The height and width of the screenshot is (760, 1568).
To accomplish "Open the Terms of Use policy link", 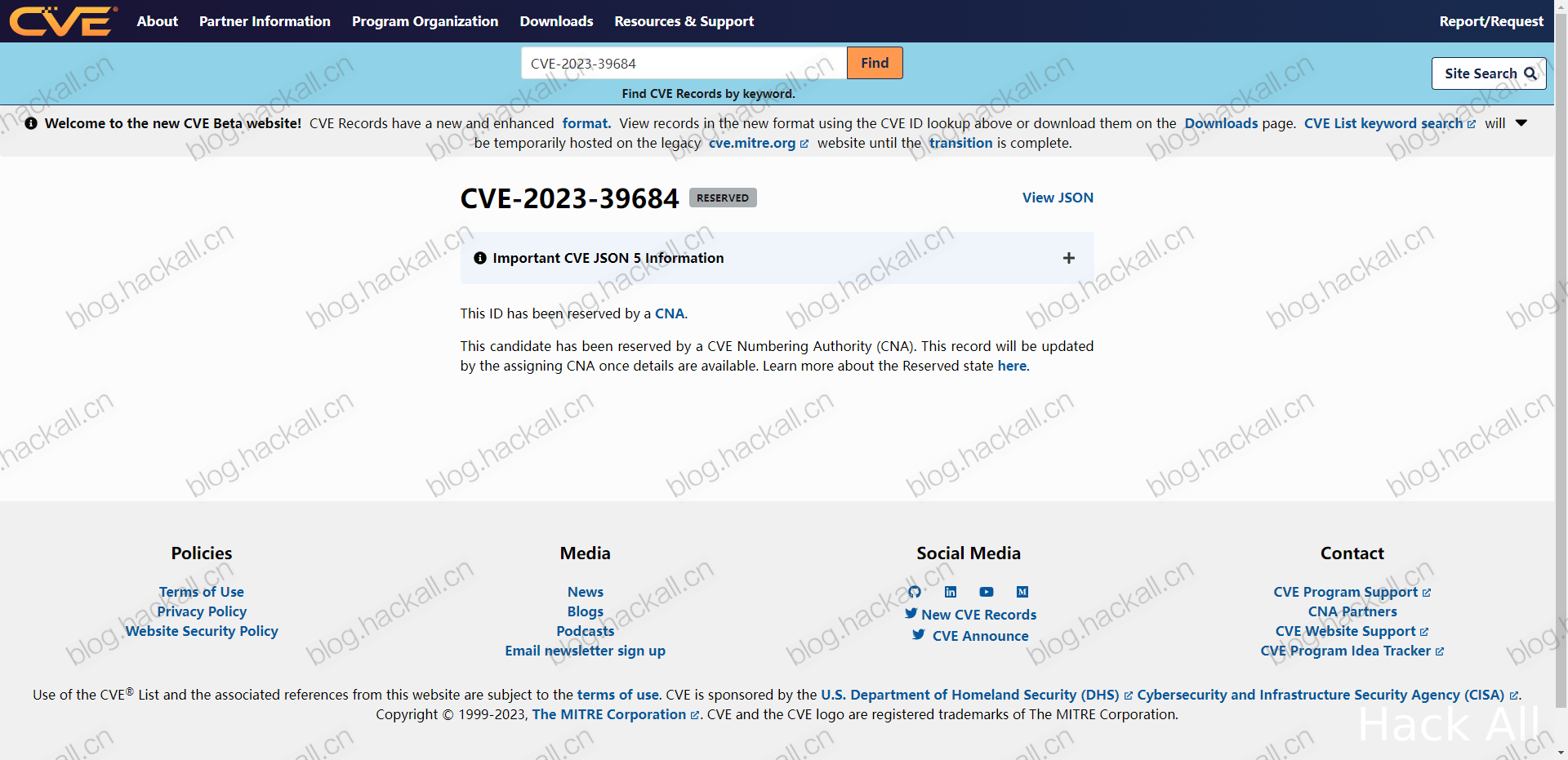I will 202,592.
